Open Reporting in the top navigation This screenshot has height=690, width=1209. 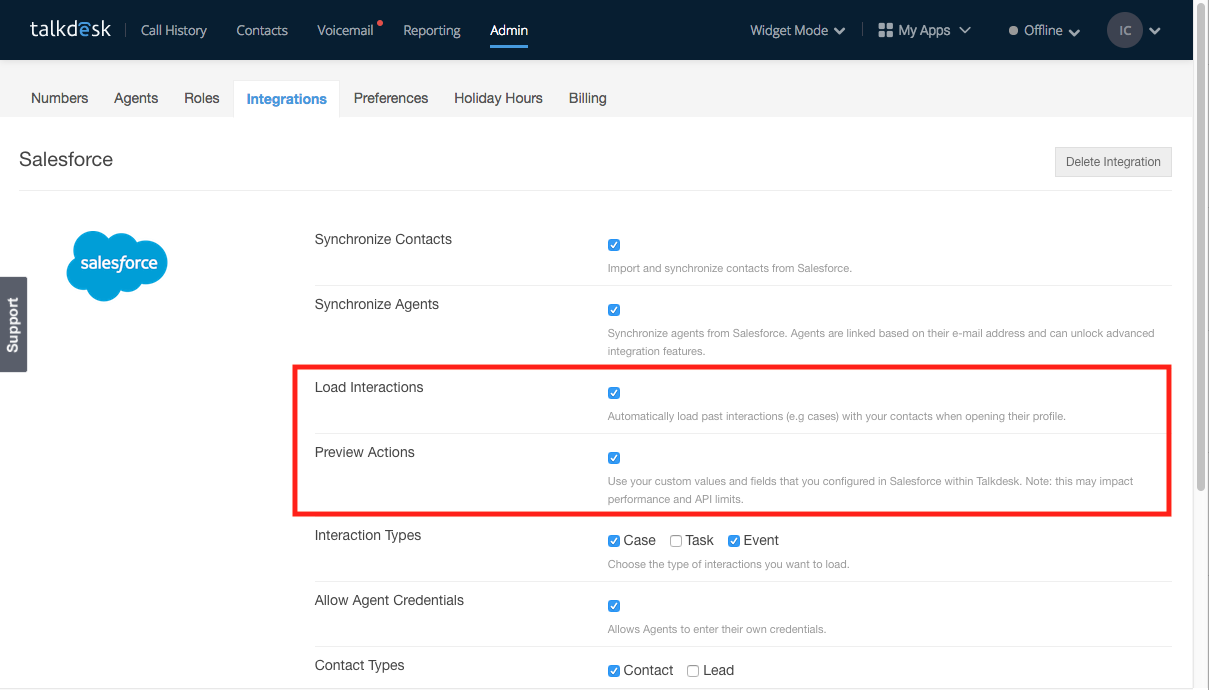[432, 30]
